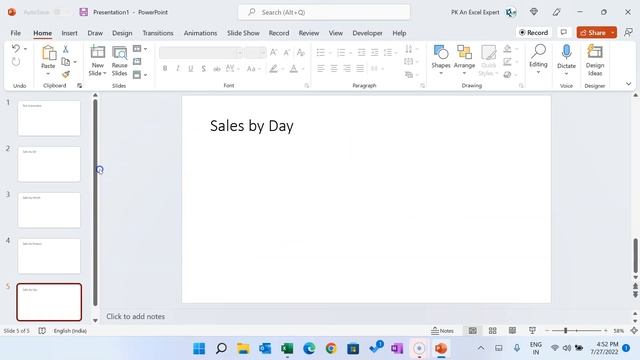640x360 pixels.
Task: Open Font dialog launcher
Action: coord(307,86)
